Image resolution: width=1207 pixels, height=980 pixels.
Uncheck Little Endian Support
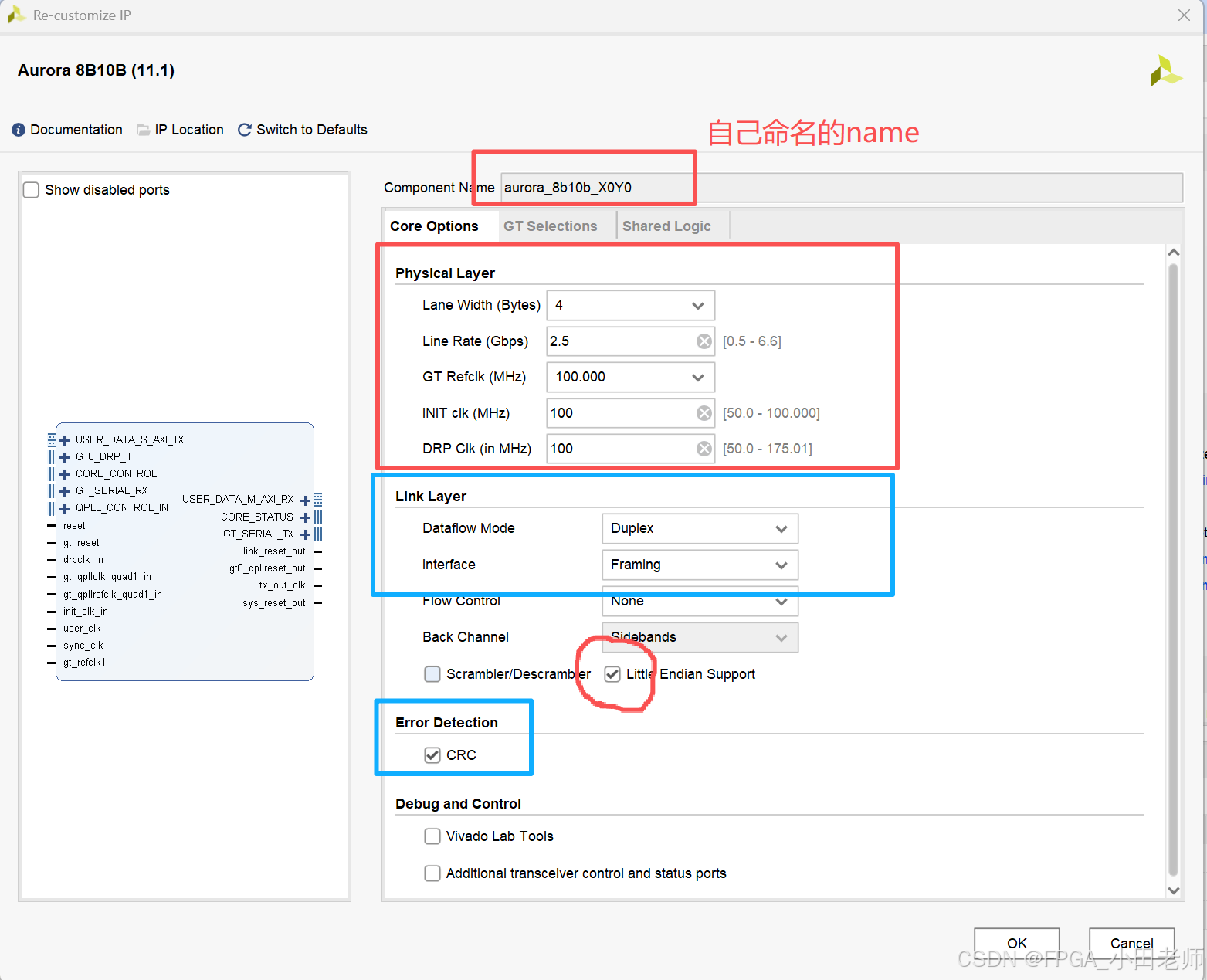click(612, 674)
